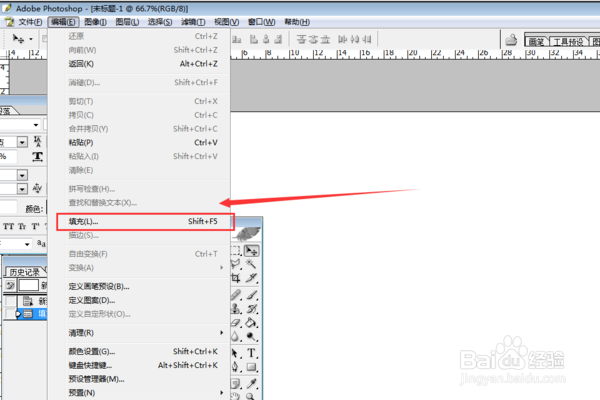Select the Move tool in toolbox

[251, 251]
